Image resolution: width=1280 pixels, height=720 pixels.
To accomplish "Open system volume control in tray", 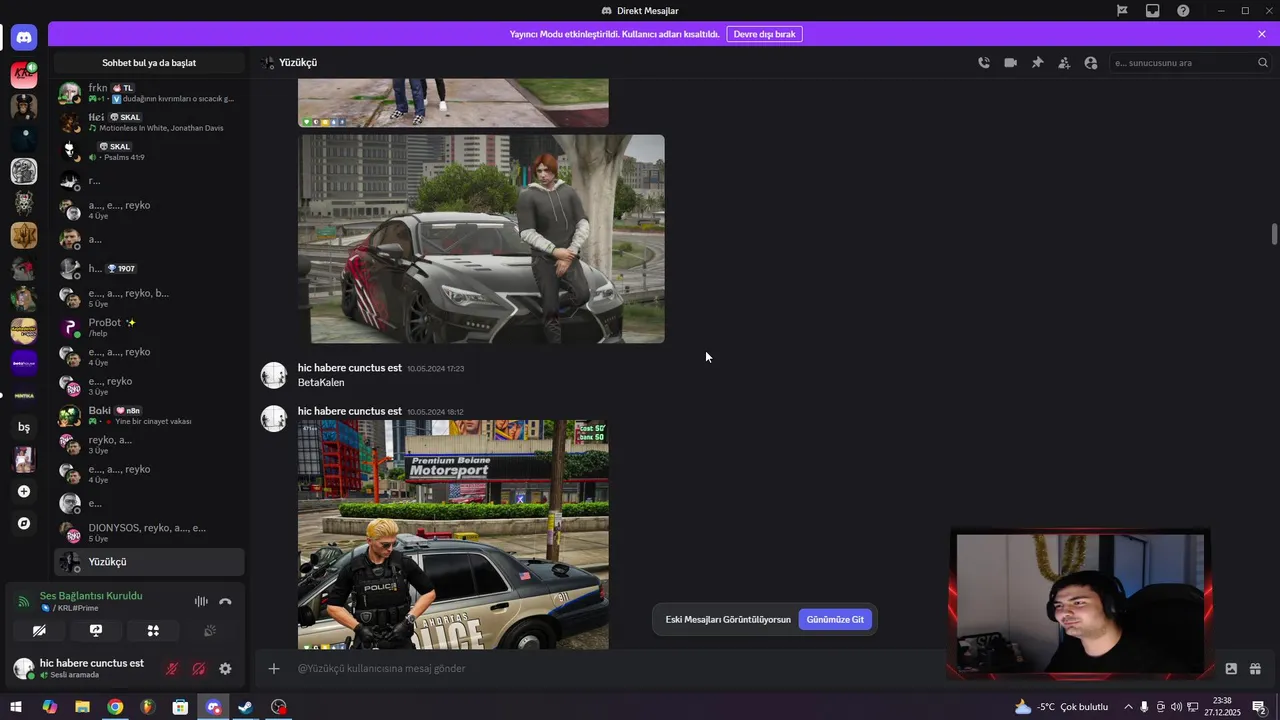I will [x=1176, y=707].
